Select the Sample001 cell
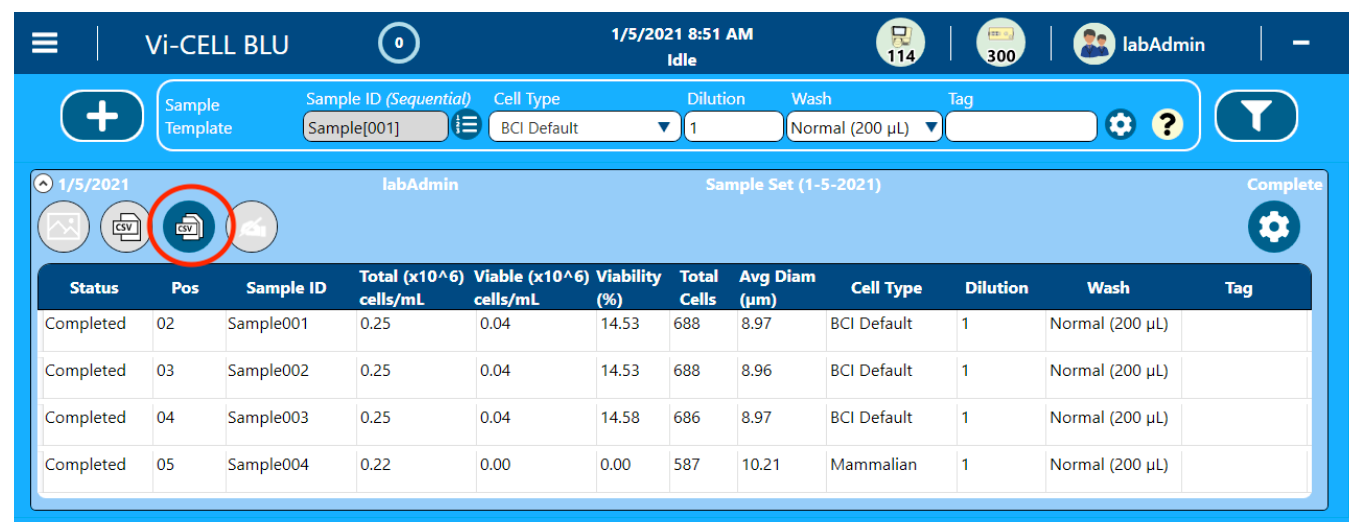 point(268,324)
